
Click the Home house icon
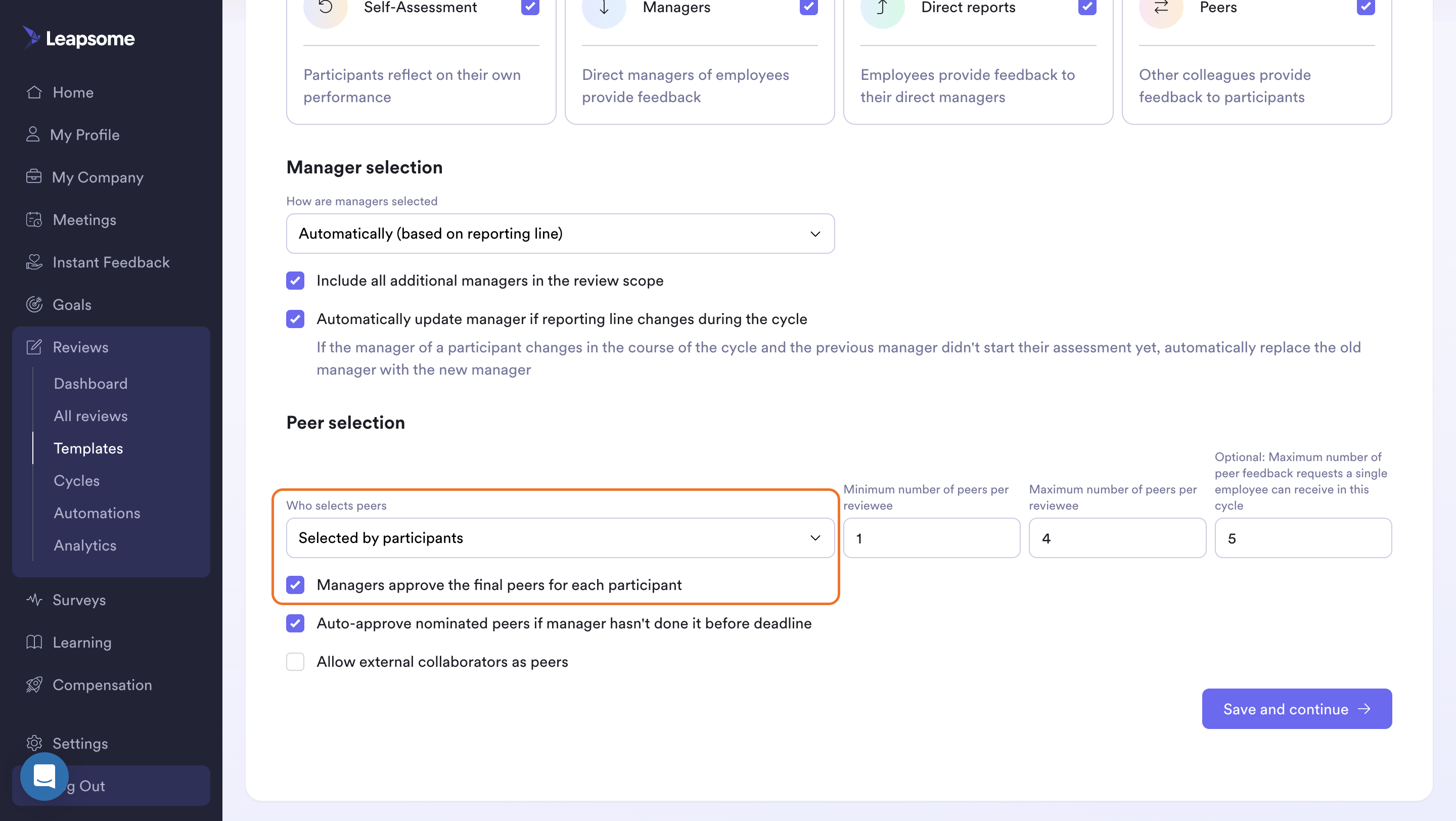pos(34,92)
